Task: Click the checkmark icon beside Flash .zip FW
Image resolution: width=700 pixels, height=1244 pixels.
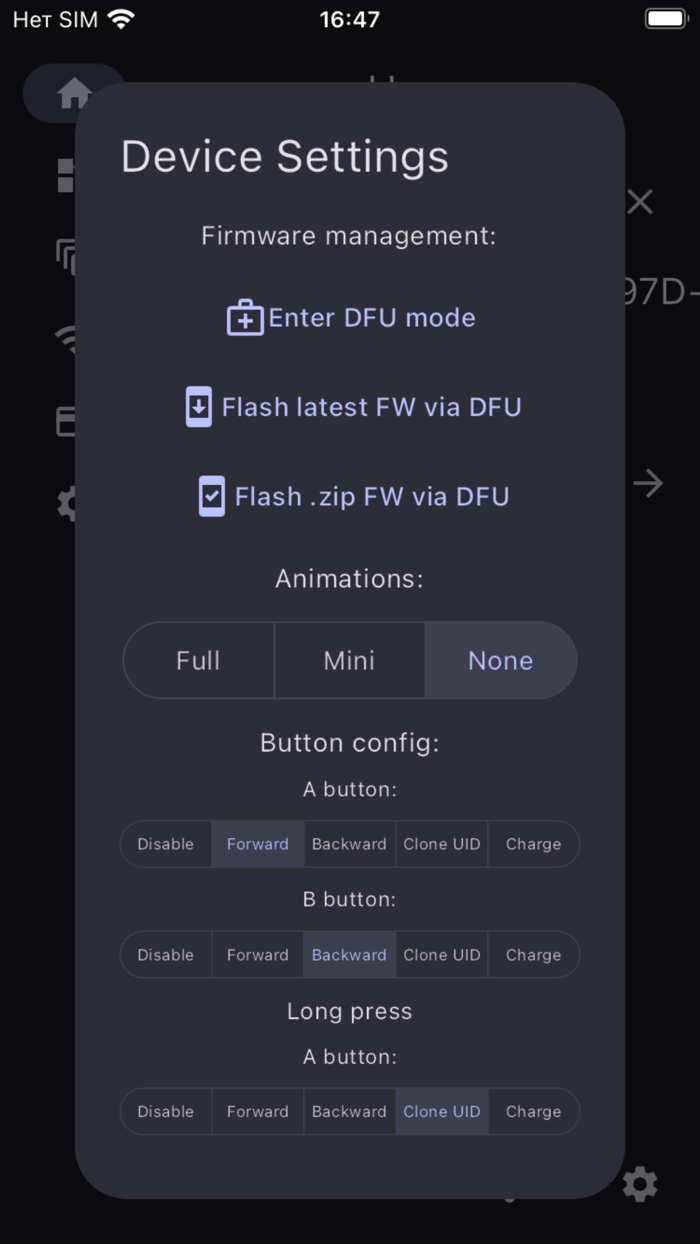Action: coord(210,496)
